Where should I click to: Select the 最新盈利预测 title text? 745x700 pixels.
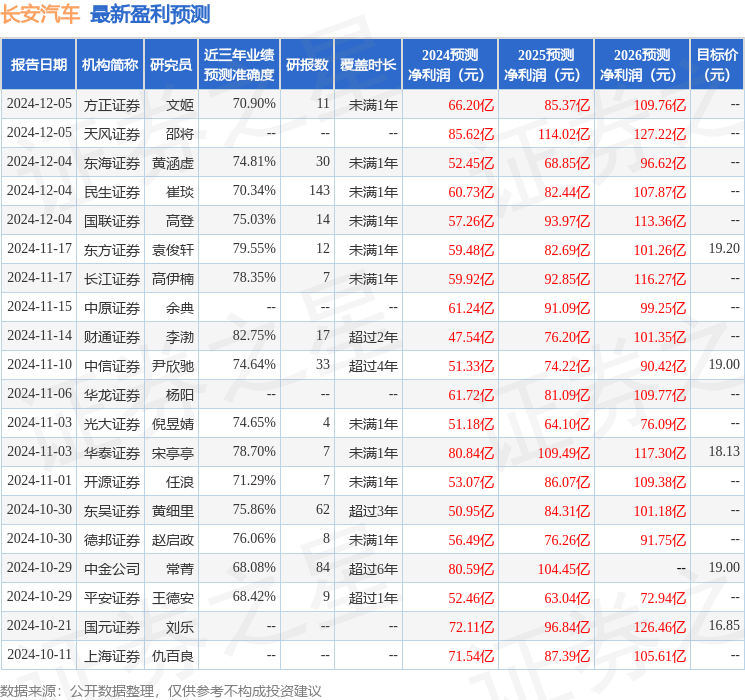(150, 14)
